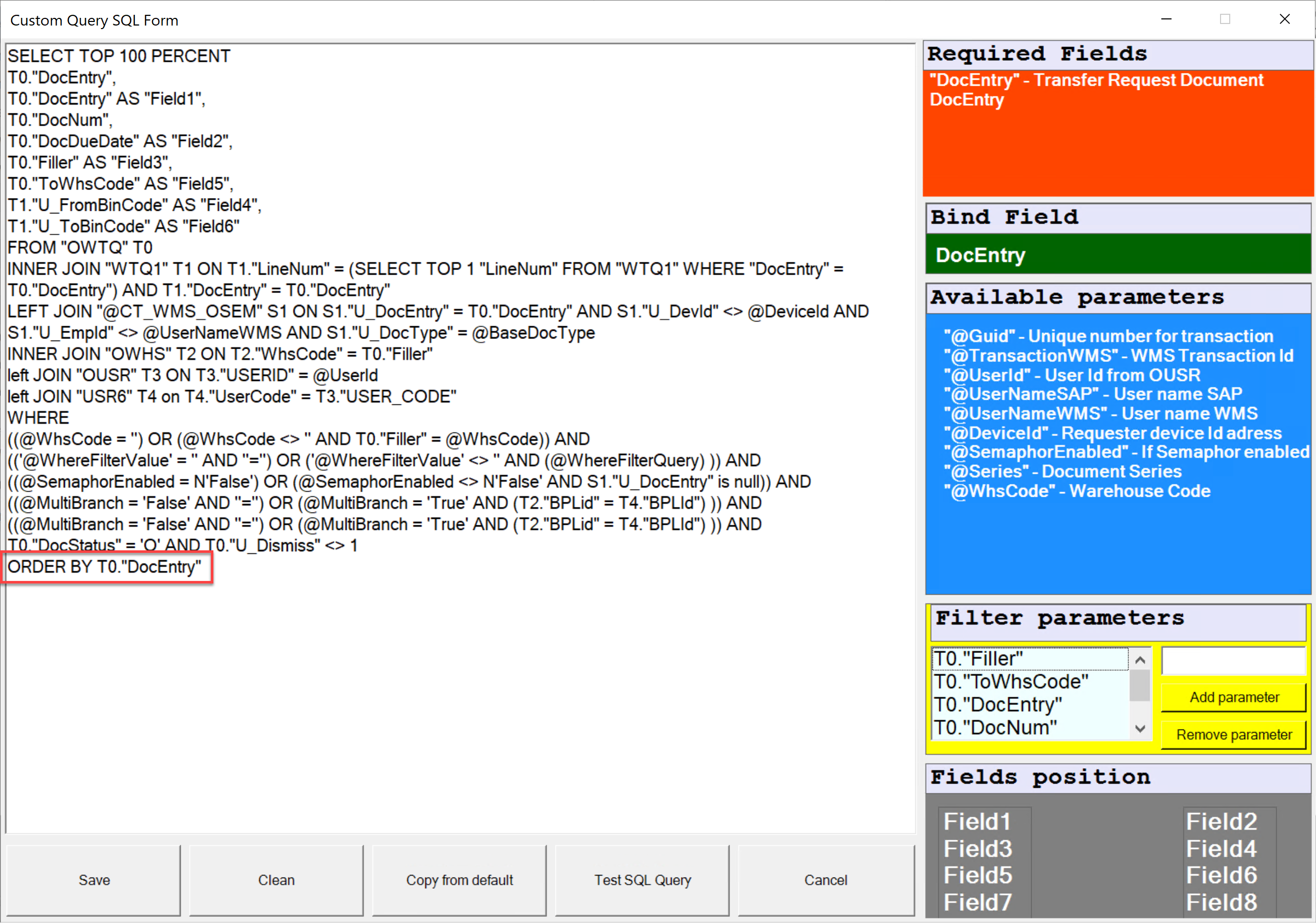Click the parameter name input box
Image resolution: width=1316 pixels, height=923 pixels.
[1233, 661]
